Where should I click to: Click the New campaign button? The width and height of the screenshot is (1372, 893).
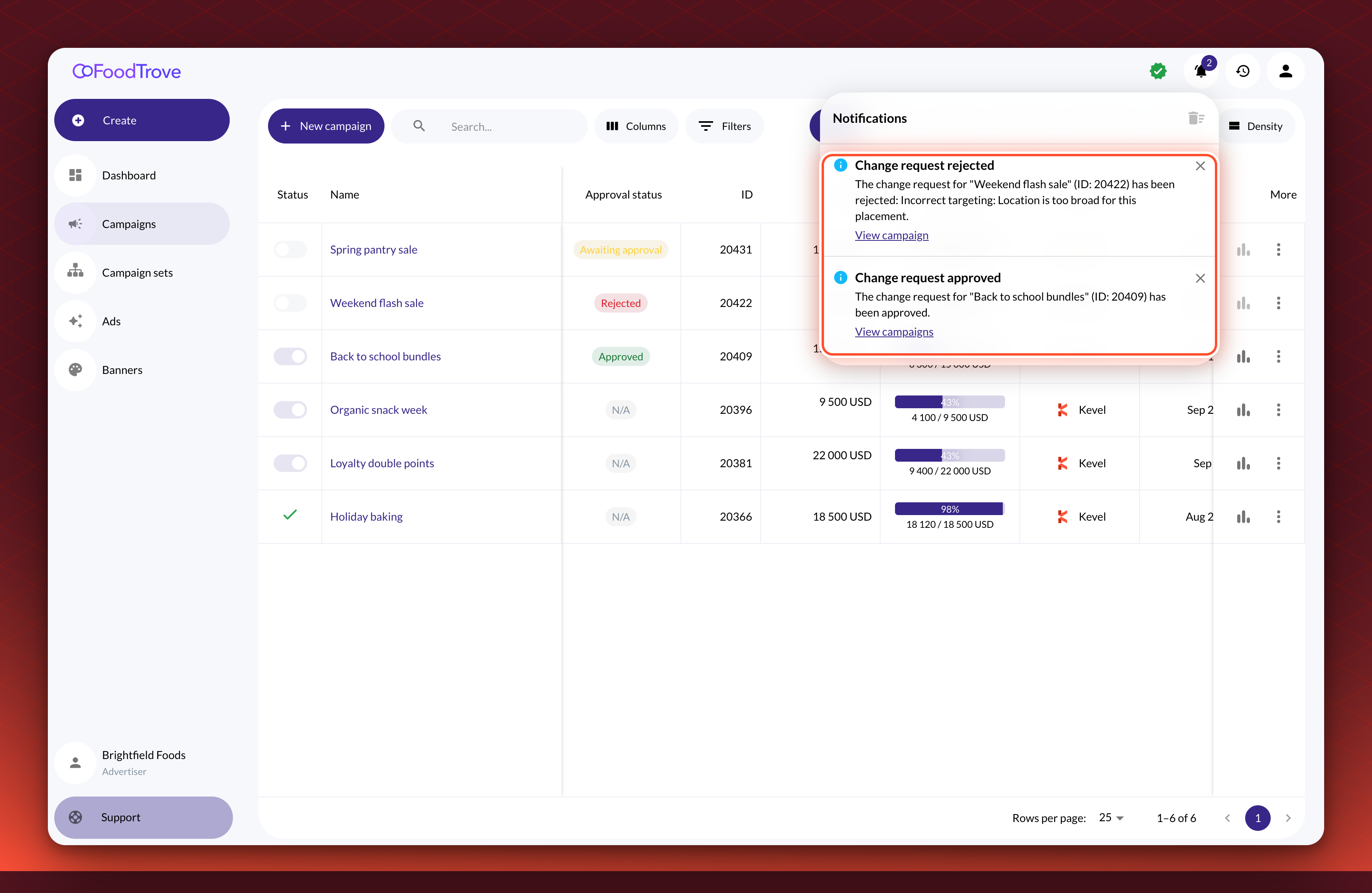(326, 126)
